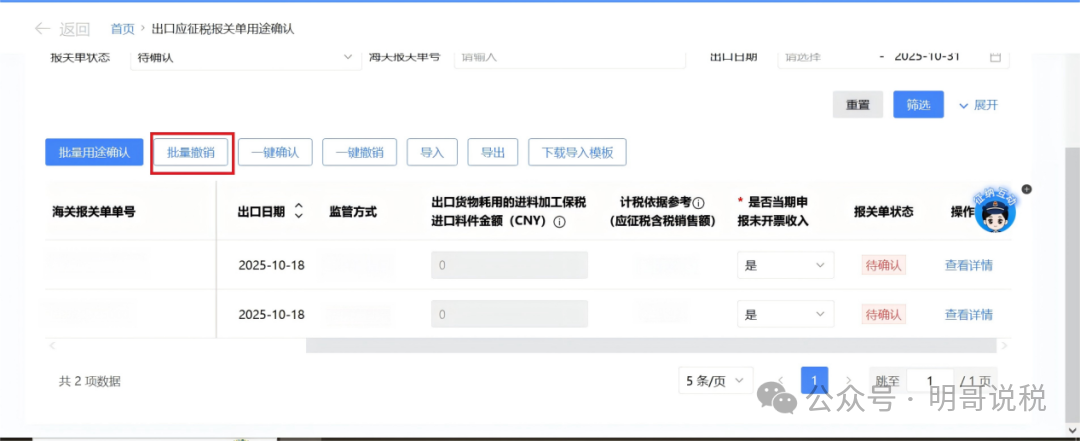Click the info icon beside 进口料件金额（CNY）
The height and width of the screenshot is (441, 1080).
560,222
